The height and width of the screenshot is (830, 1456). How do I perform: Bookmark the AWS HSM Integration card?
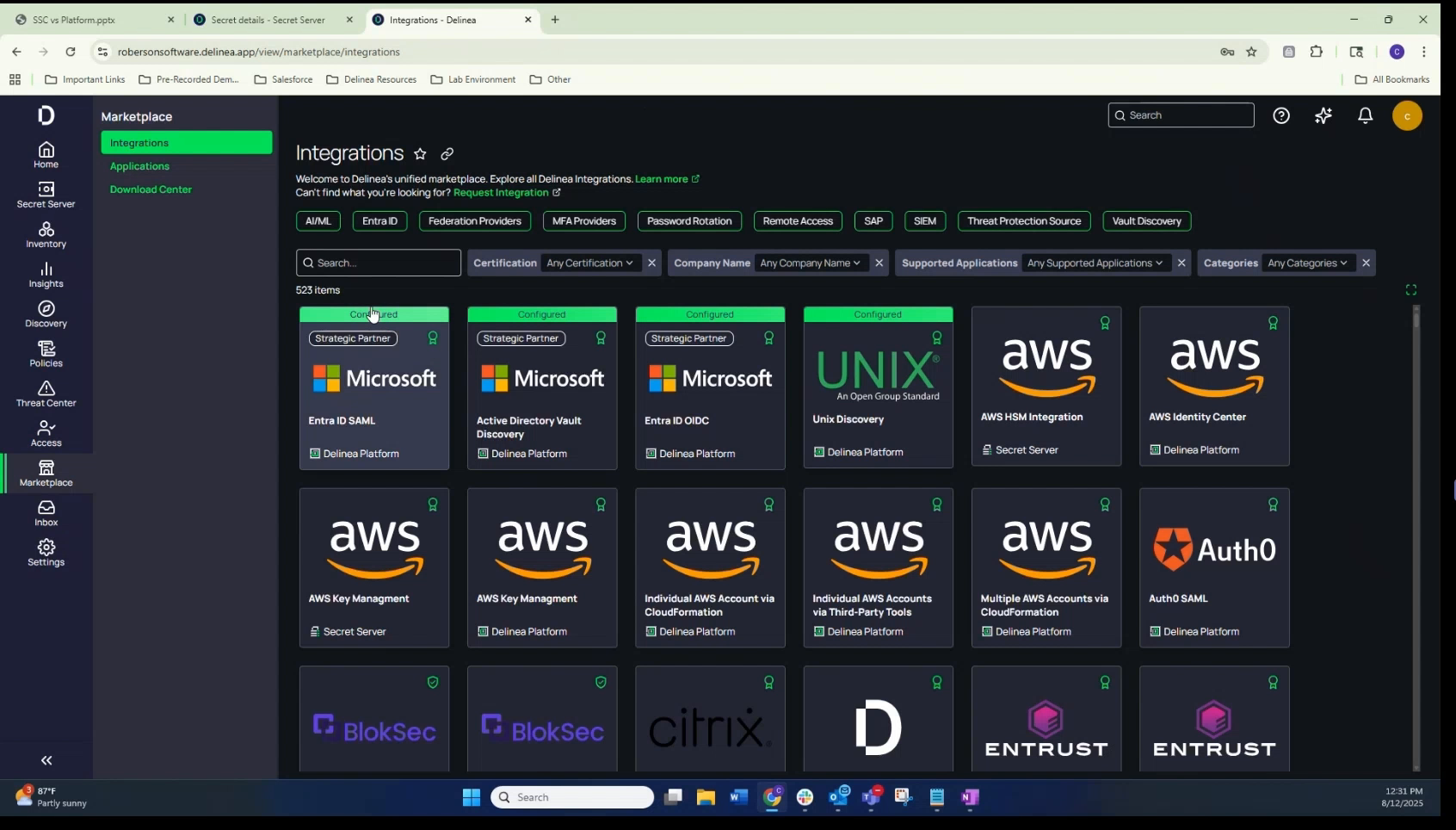(1106, 323)
